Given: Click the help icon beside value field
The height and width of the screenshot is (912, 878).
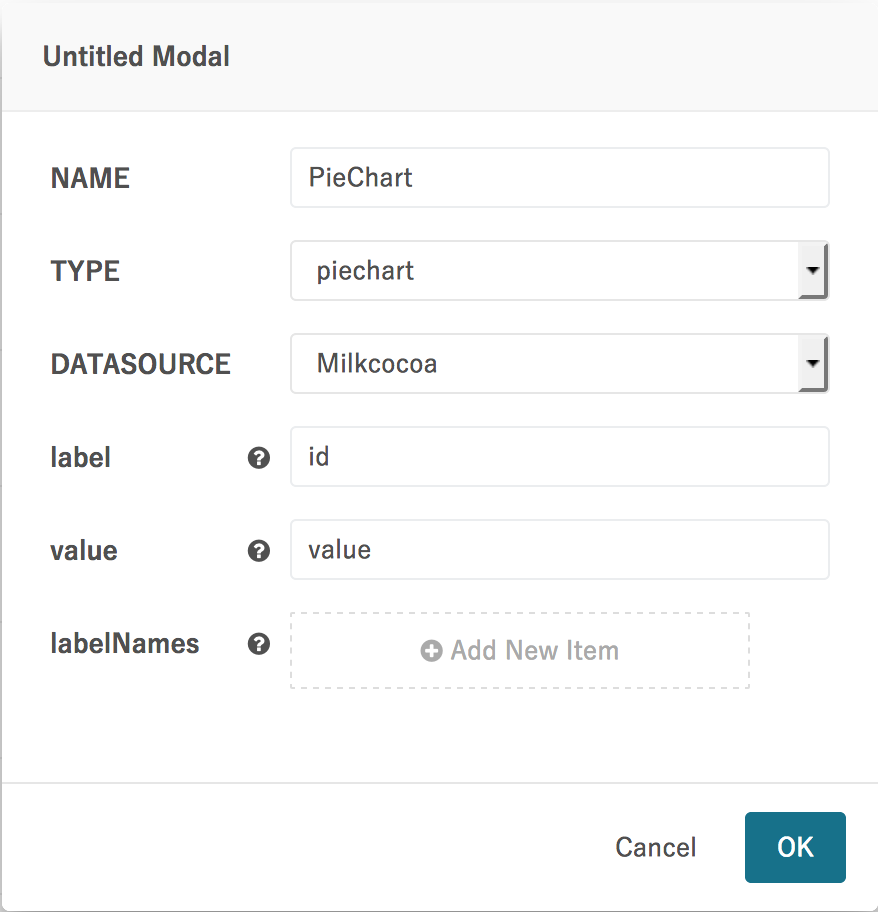Looking at the screenshot, I should 259,551.
